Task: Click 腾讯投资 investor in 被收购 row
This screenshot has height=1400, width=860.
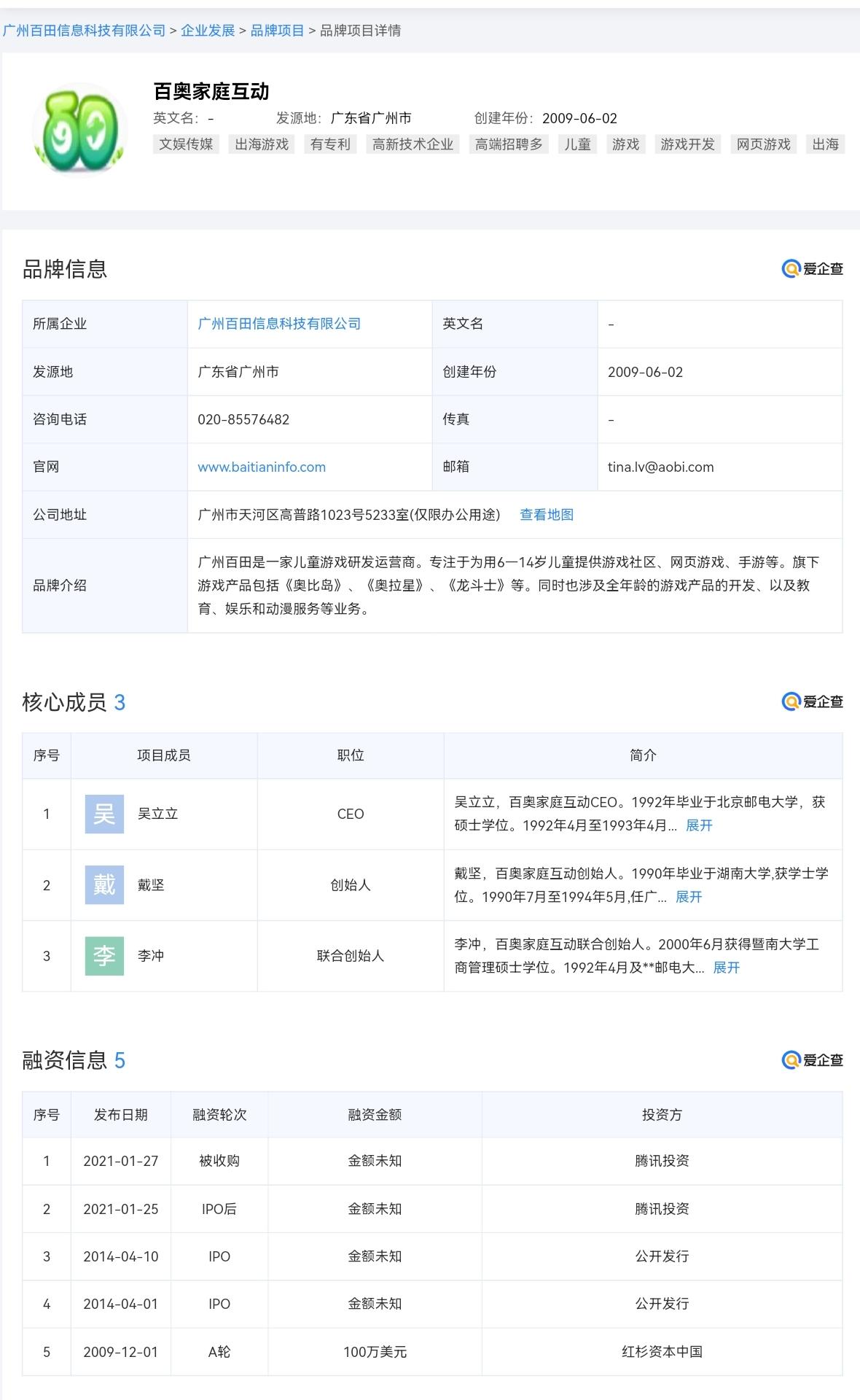Action: [x=662, y=1161]
